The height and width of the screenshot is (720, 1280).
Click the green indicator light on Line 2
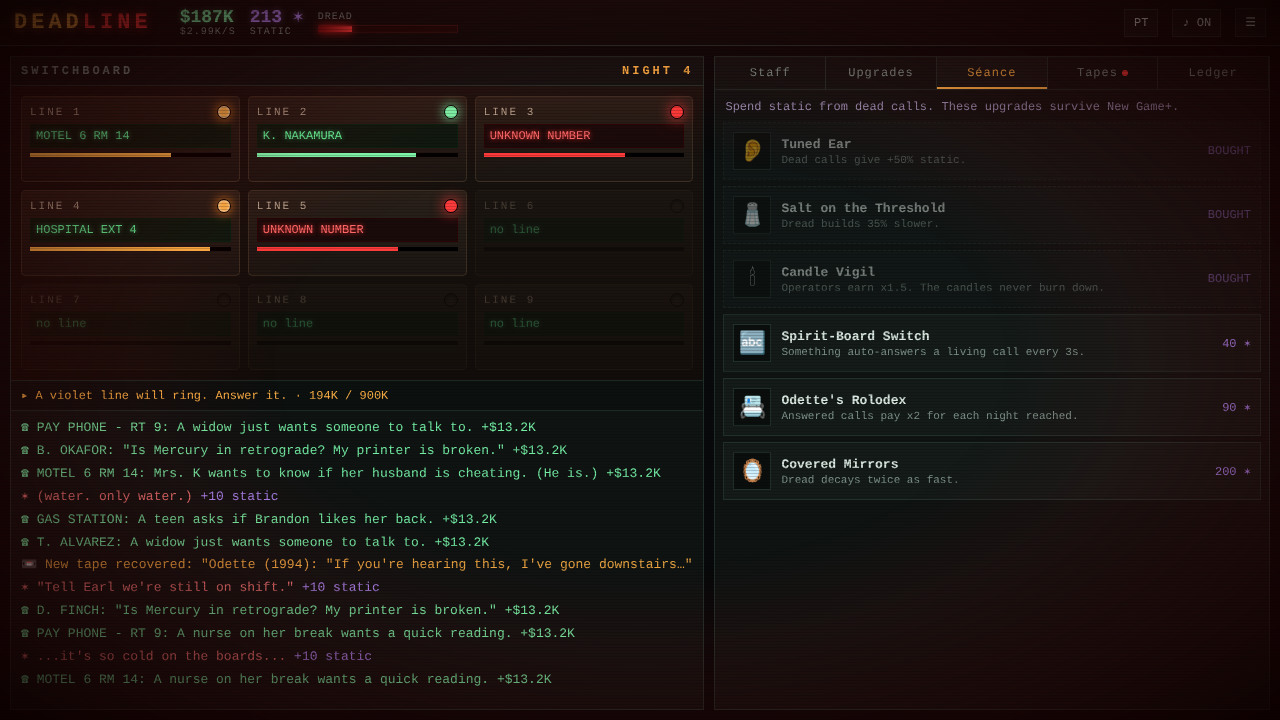click(451, 112)
